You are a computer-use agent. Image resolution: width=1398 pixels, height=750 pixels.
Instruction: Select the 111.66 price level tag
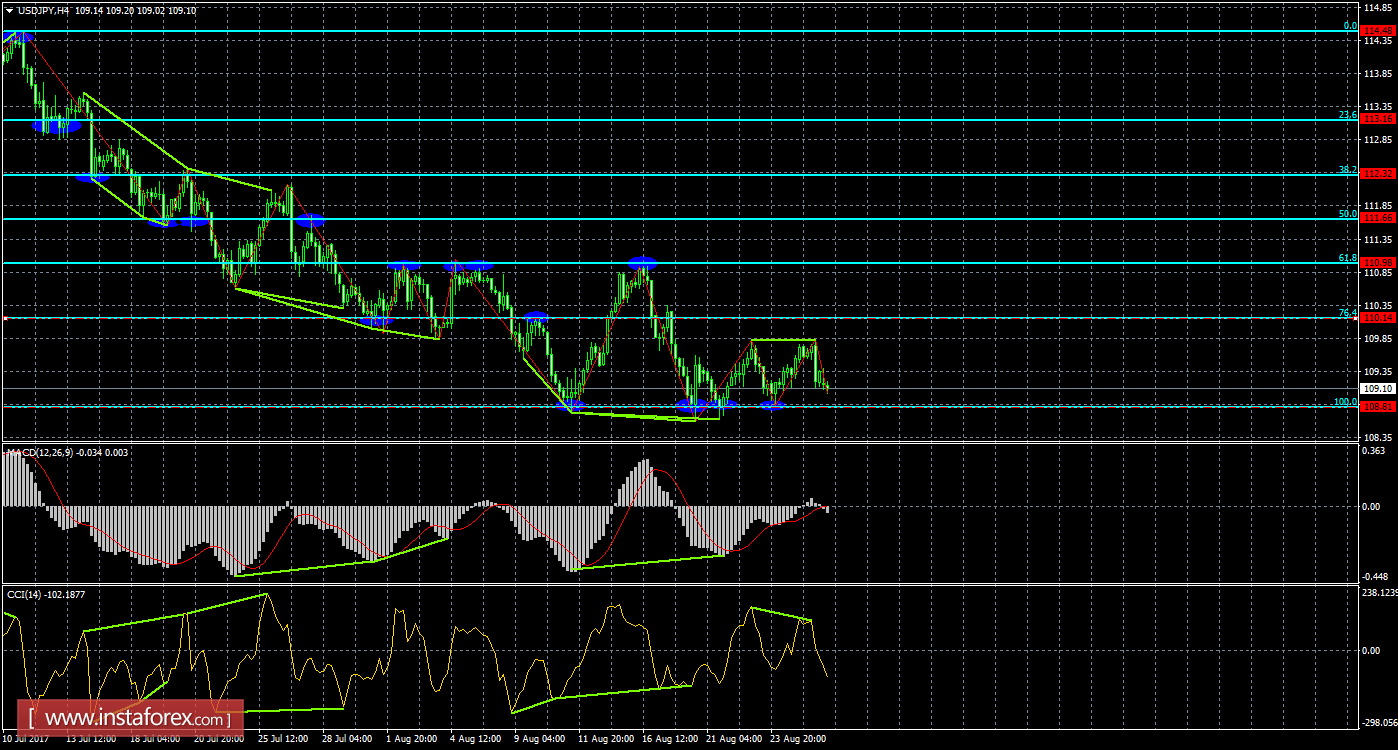coord(1379,218)
